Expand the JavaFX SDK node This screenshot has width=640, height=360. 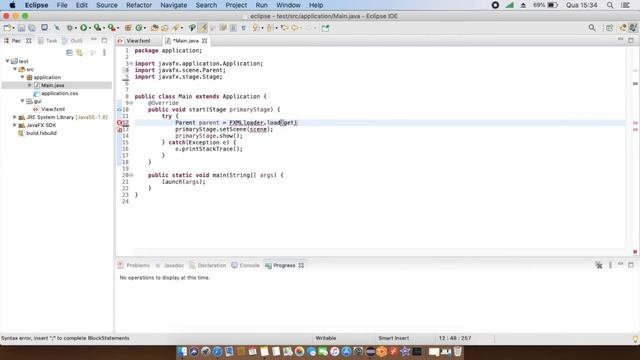click(15, 125)
